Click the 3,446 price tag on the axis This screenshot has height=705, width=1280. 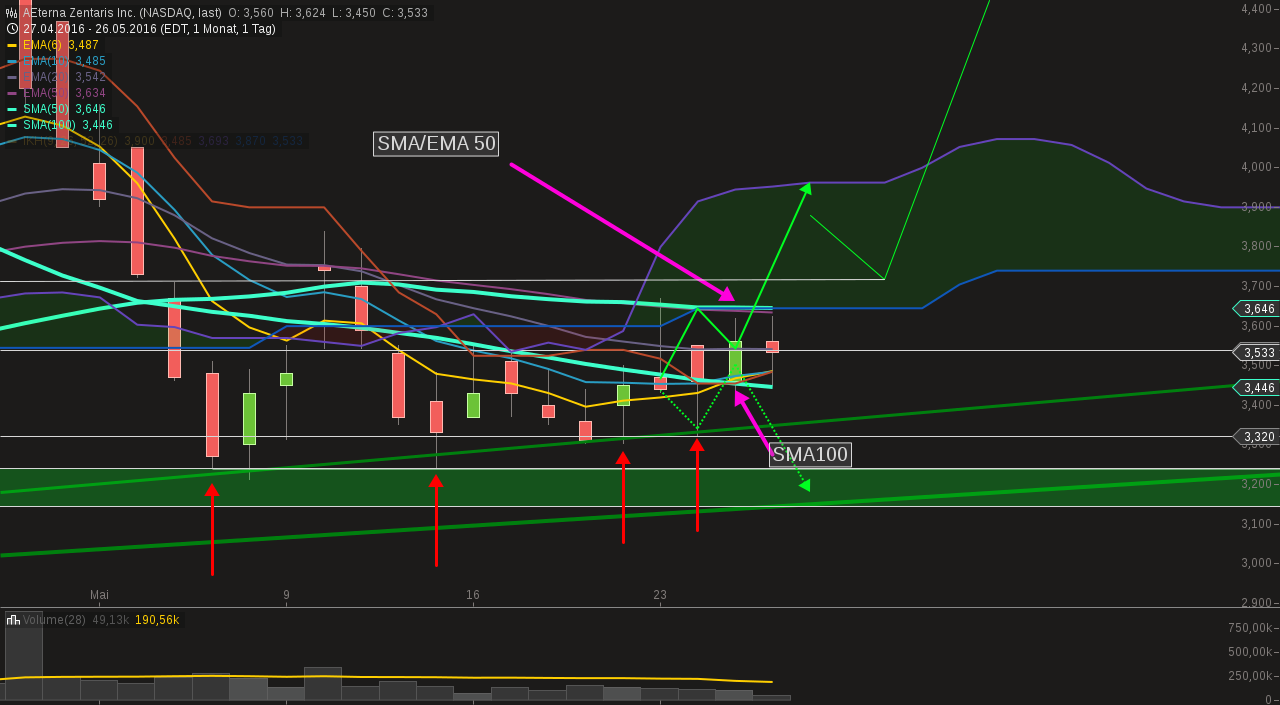pos(1256,387)
